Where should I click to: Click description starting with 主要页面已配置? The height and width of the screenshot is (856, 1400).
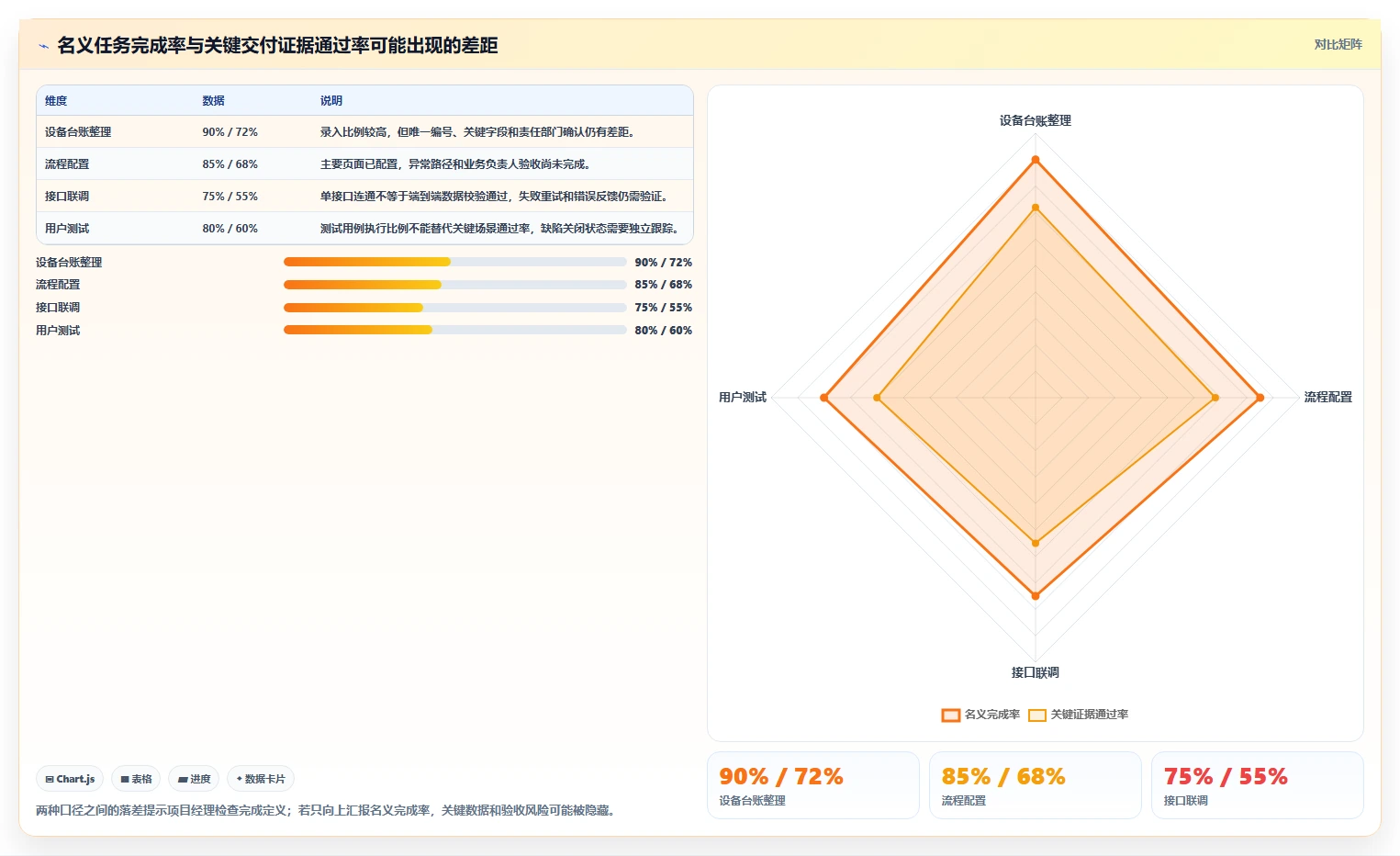point(455,164)
